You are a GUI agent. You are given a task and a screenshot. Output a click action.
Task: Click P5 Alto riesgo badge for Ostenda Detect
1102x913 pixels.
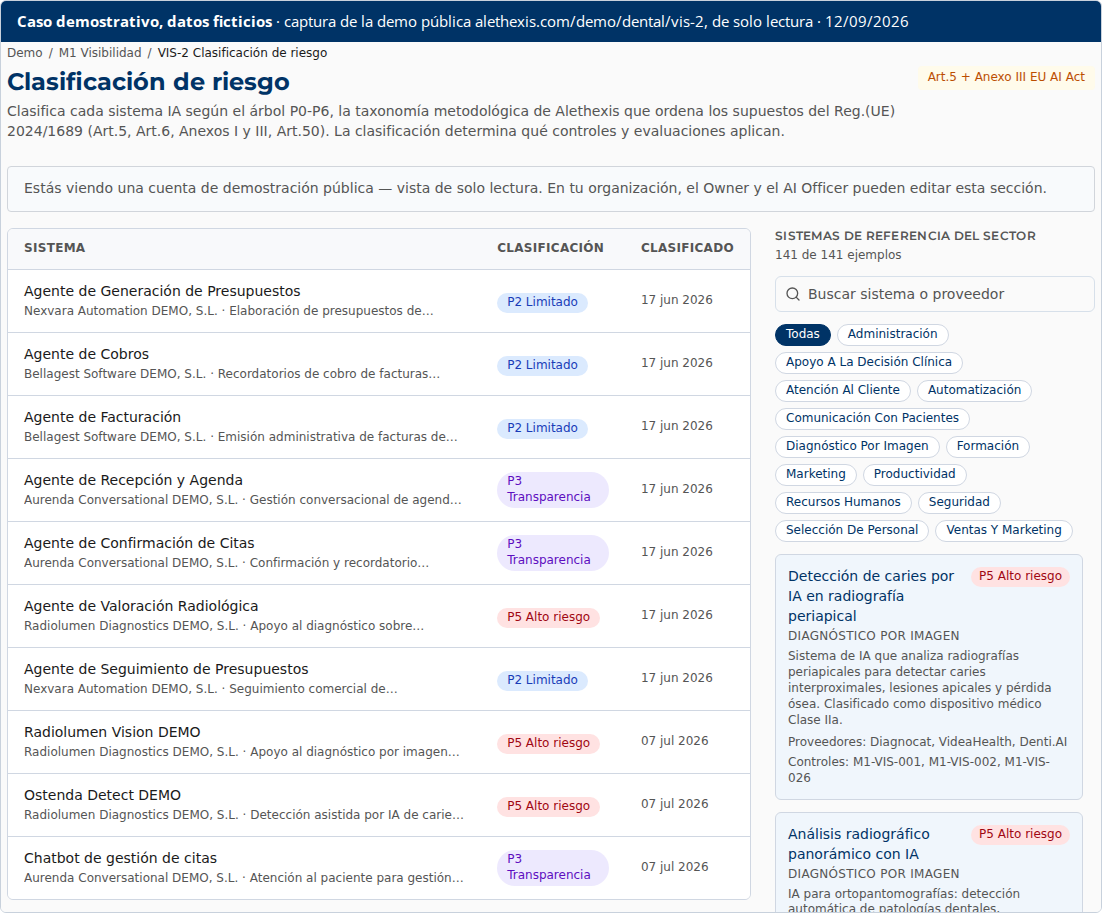[x=548, y=806]
